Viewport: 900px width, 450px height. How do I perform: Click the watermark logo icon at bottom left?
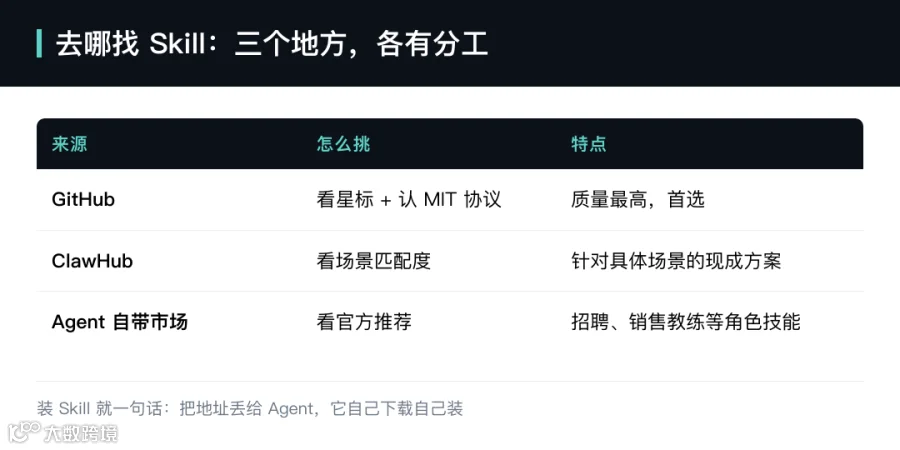(24, 431)
